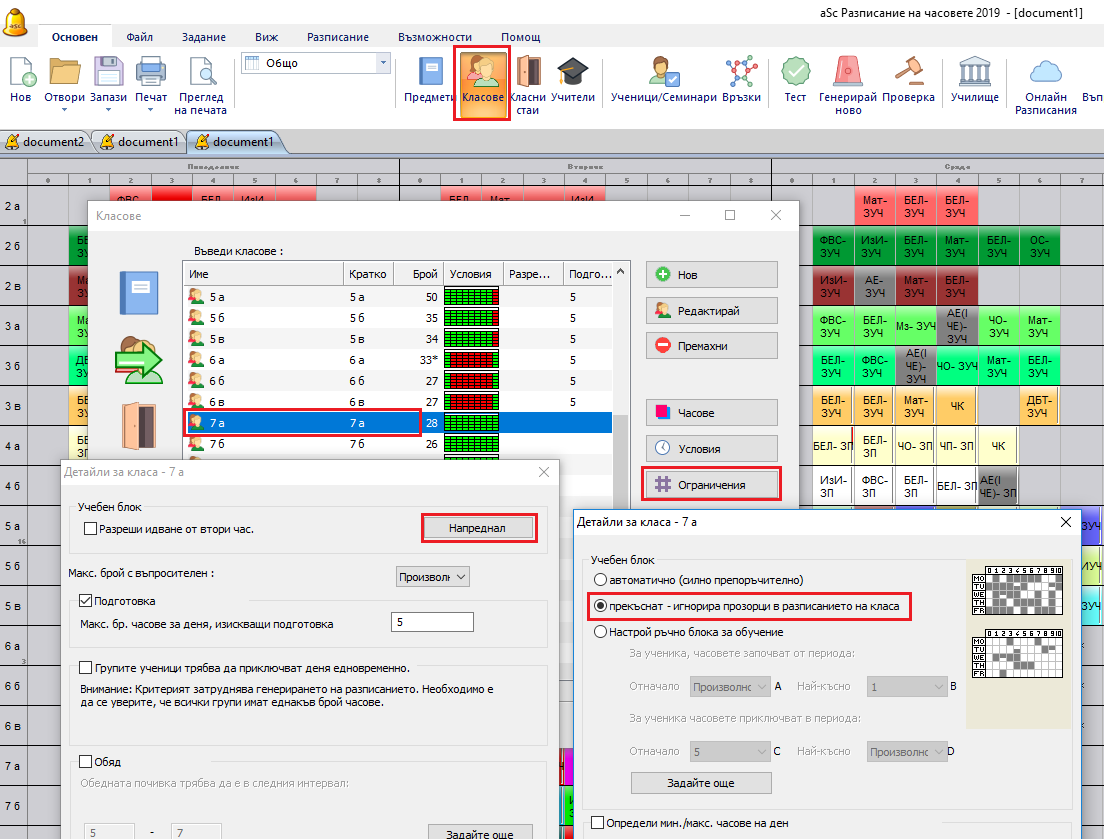Image resolution: width=1104 pixels, height=839 pixels.
Task: Open the Произволно max count dropdown
Action: (x=433, y=577)
